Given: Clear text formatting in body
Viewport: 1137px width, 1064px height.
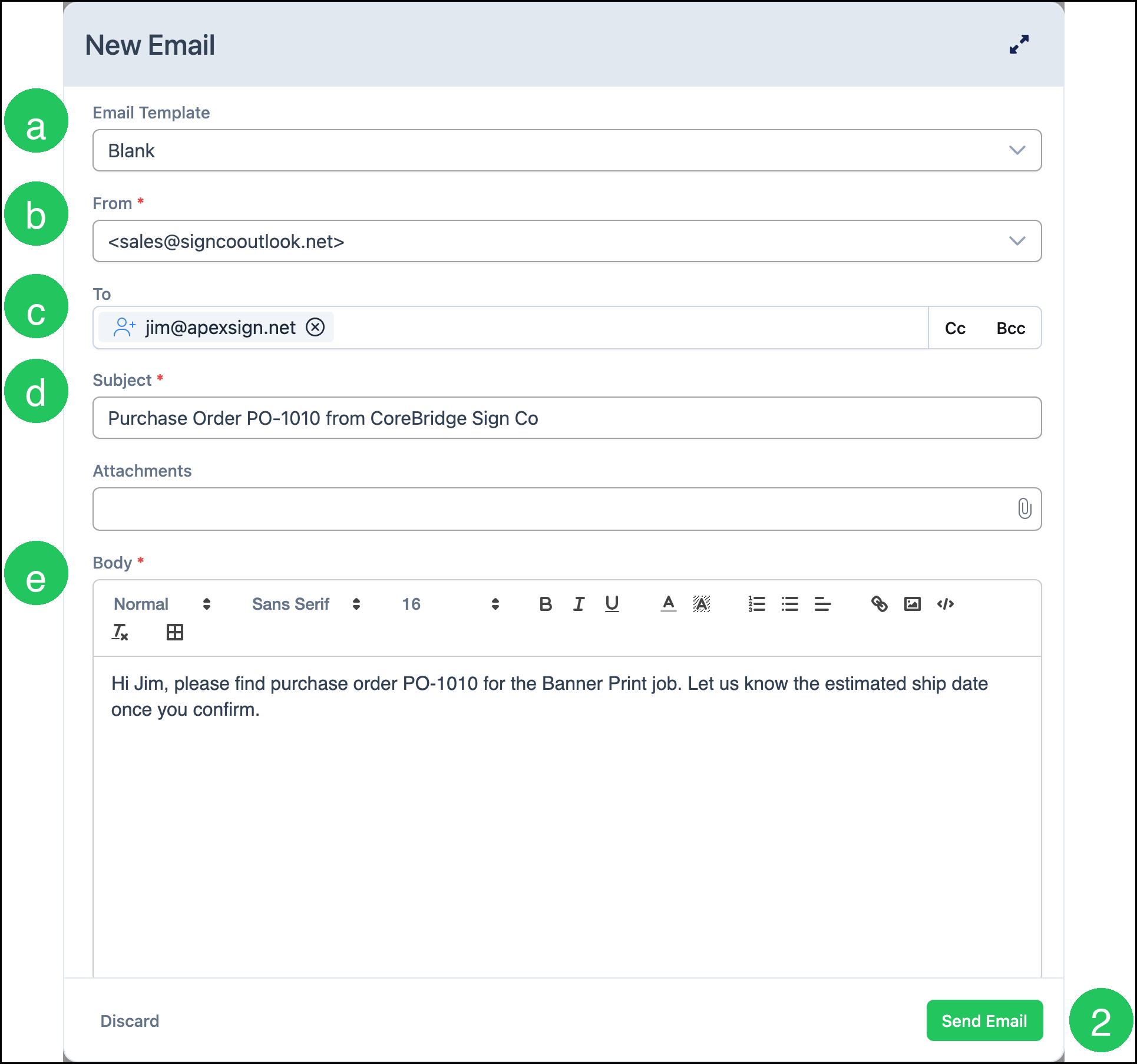Looking at the screenshot, I should click(x=120, y=632).
